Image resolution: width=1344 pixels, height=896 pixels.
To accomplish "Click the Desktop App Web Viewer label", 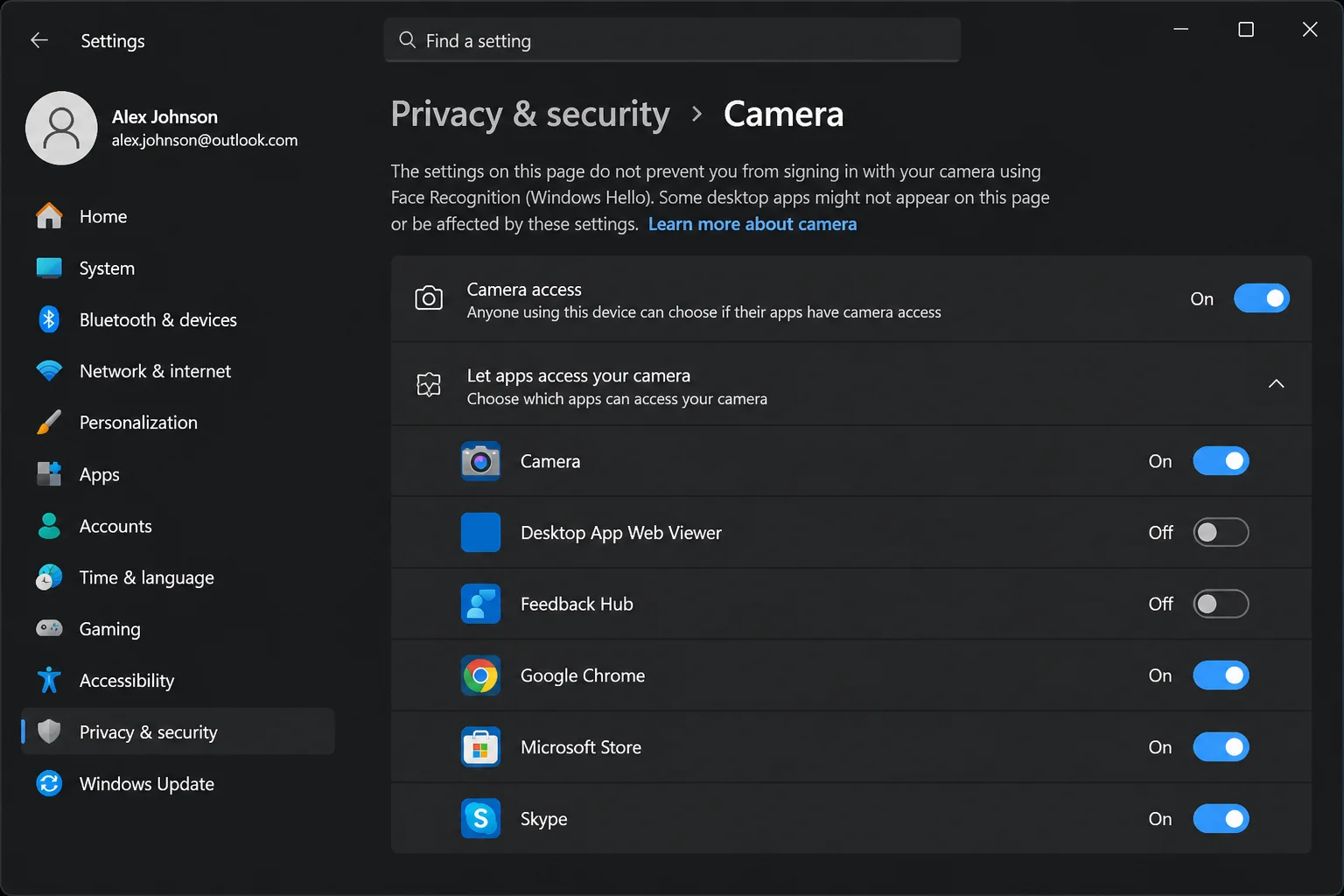I will coord(621,533).
